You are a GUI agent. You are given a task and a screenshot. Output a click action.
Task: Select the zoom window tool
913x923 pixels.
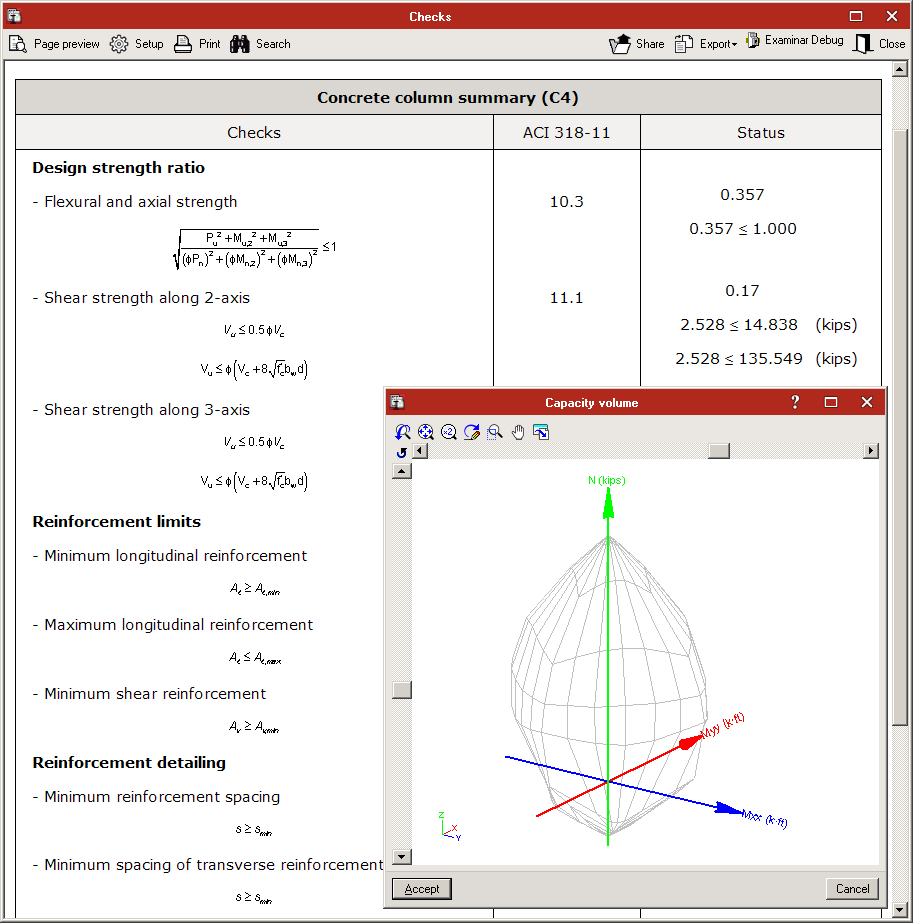(x=495, y=432)
